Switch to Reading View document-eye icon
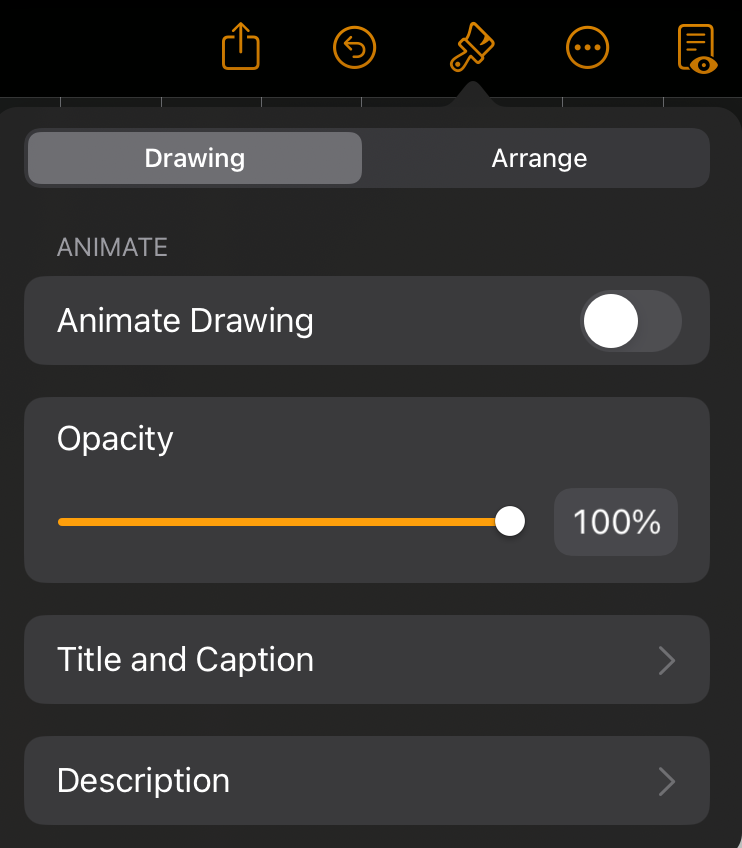The image size is (742, 848). coord(698,48)
